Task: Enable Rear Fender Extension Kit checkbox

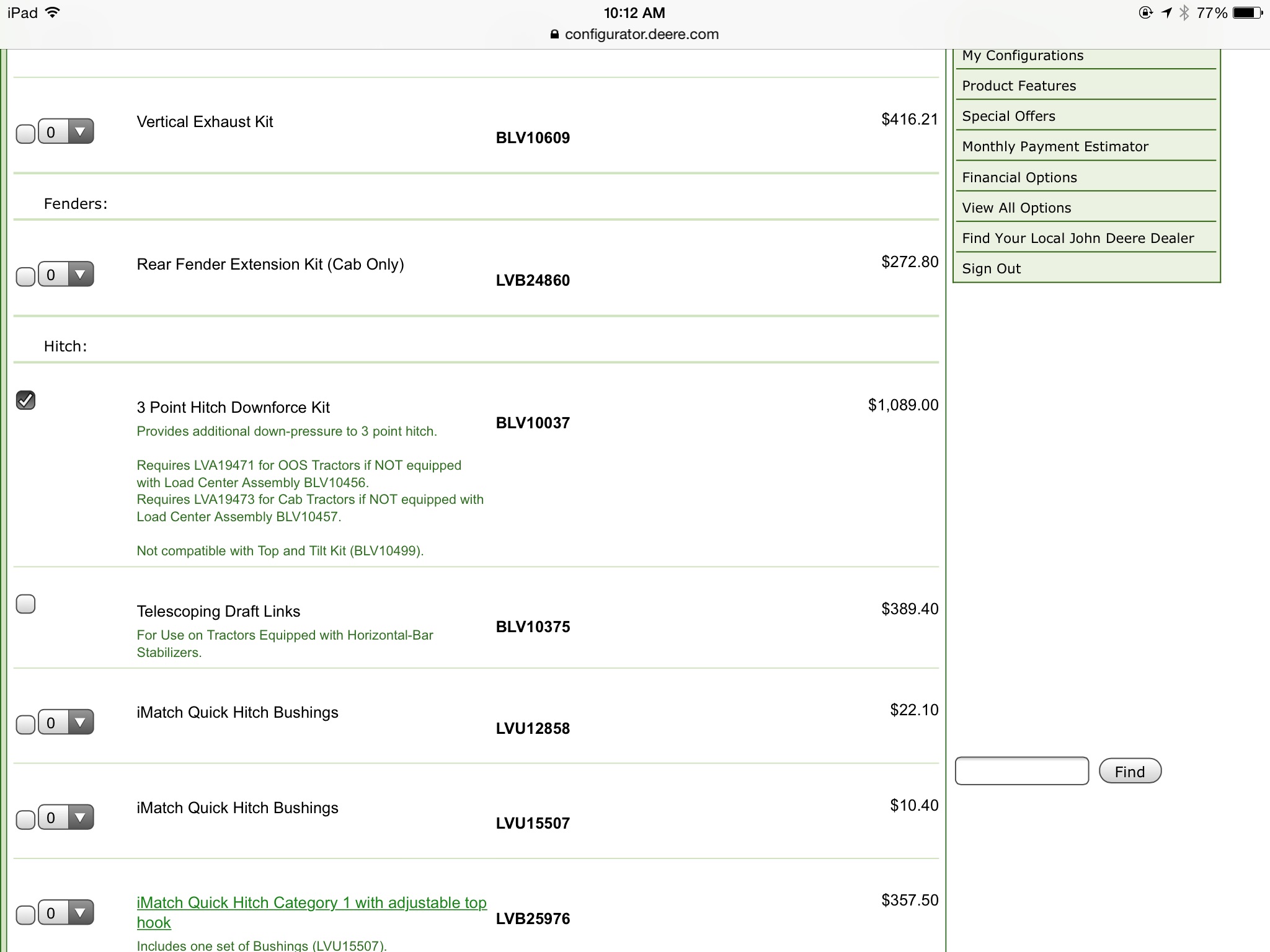Action: [x=25, y=276]
